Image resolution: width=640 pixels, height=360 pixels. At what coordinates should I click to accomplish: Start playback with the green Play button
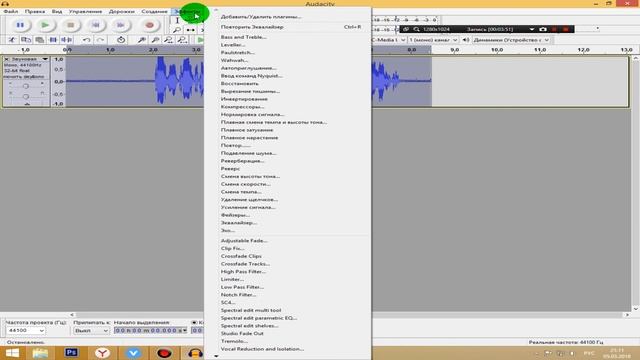click(45, 25)
